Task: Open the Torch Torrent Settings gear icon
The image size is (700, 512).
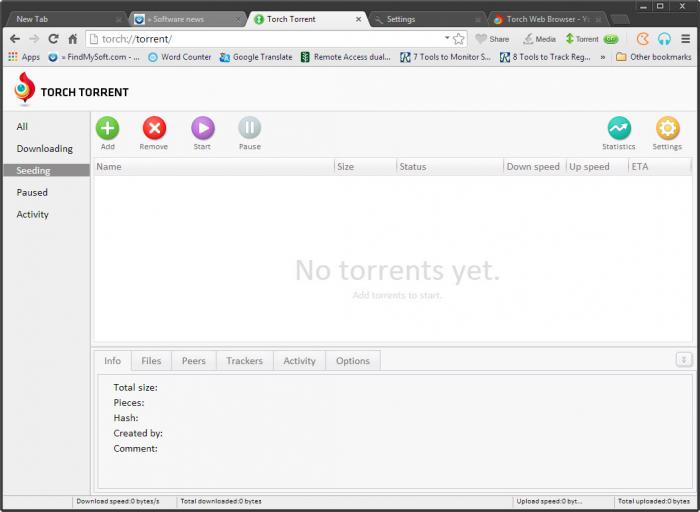Action: click(x=667, y=129)
